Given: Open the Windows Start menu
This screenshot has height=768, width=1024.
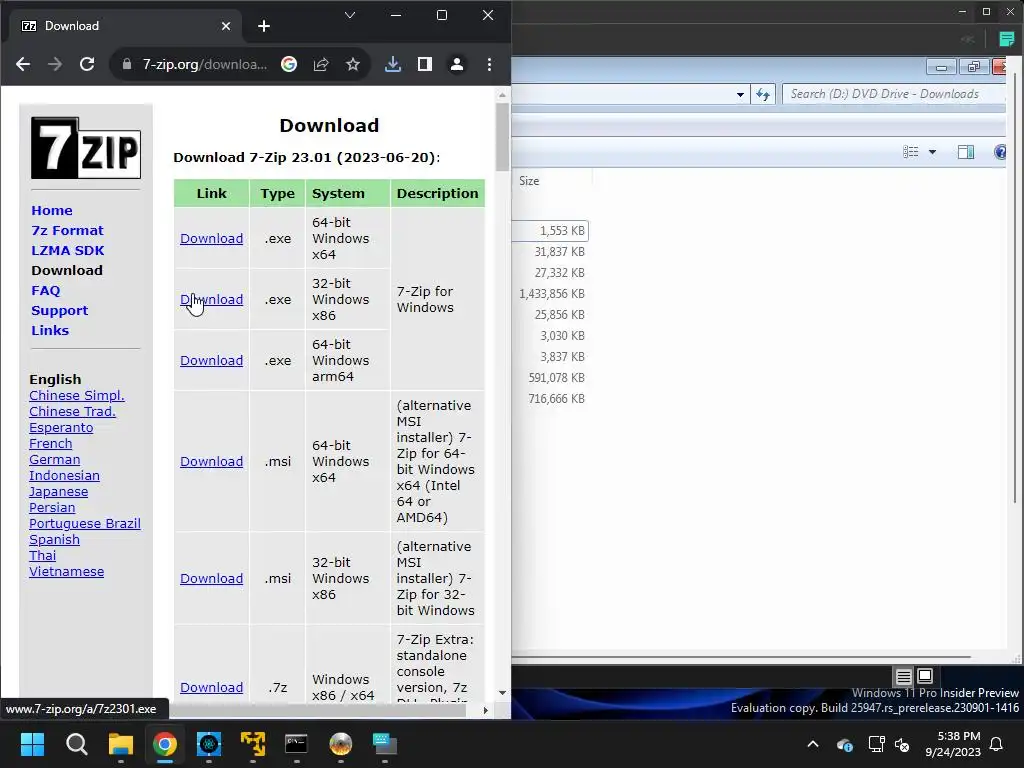Looking at the screenshot, I should pos(32,744).
